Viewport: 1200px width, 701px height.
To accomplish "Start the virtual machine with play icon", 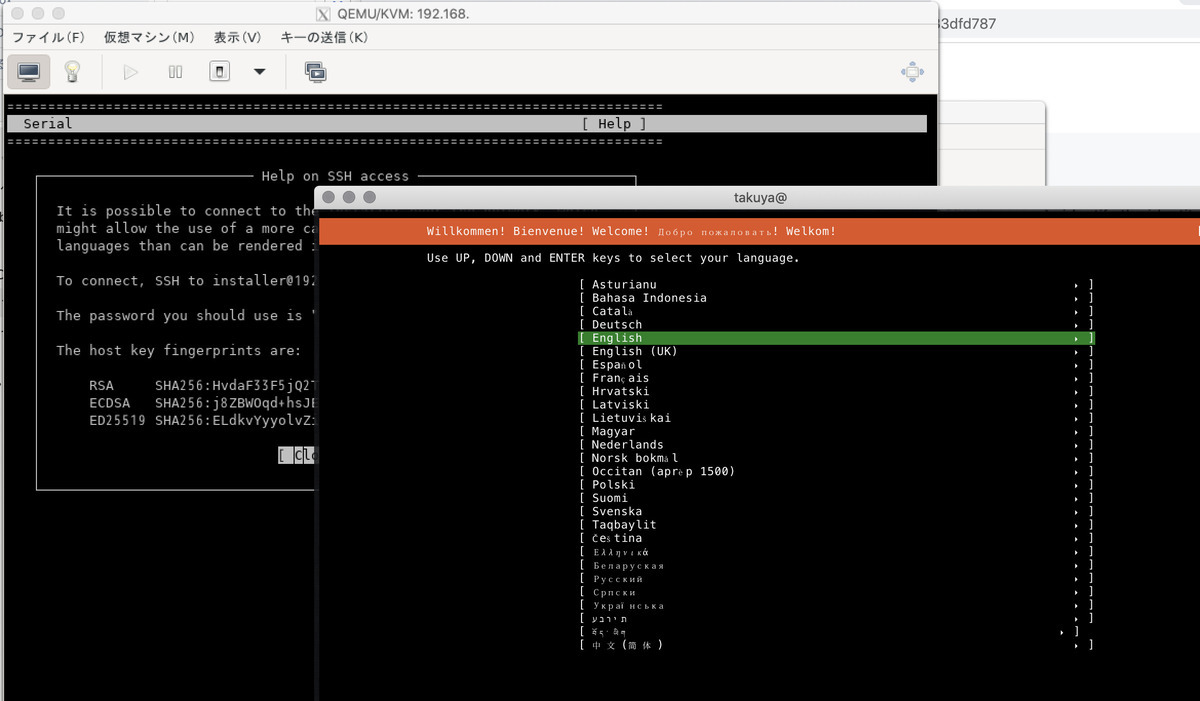I will (x=130, y=72).
